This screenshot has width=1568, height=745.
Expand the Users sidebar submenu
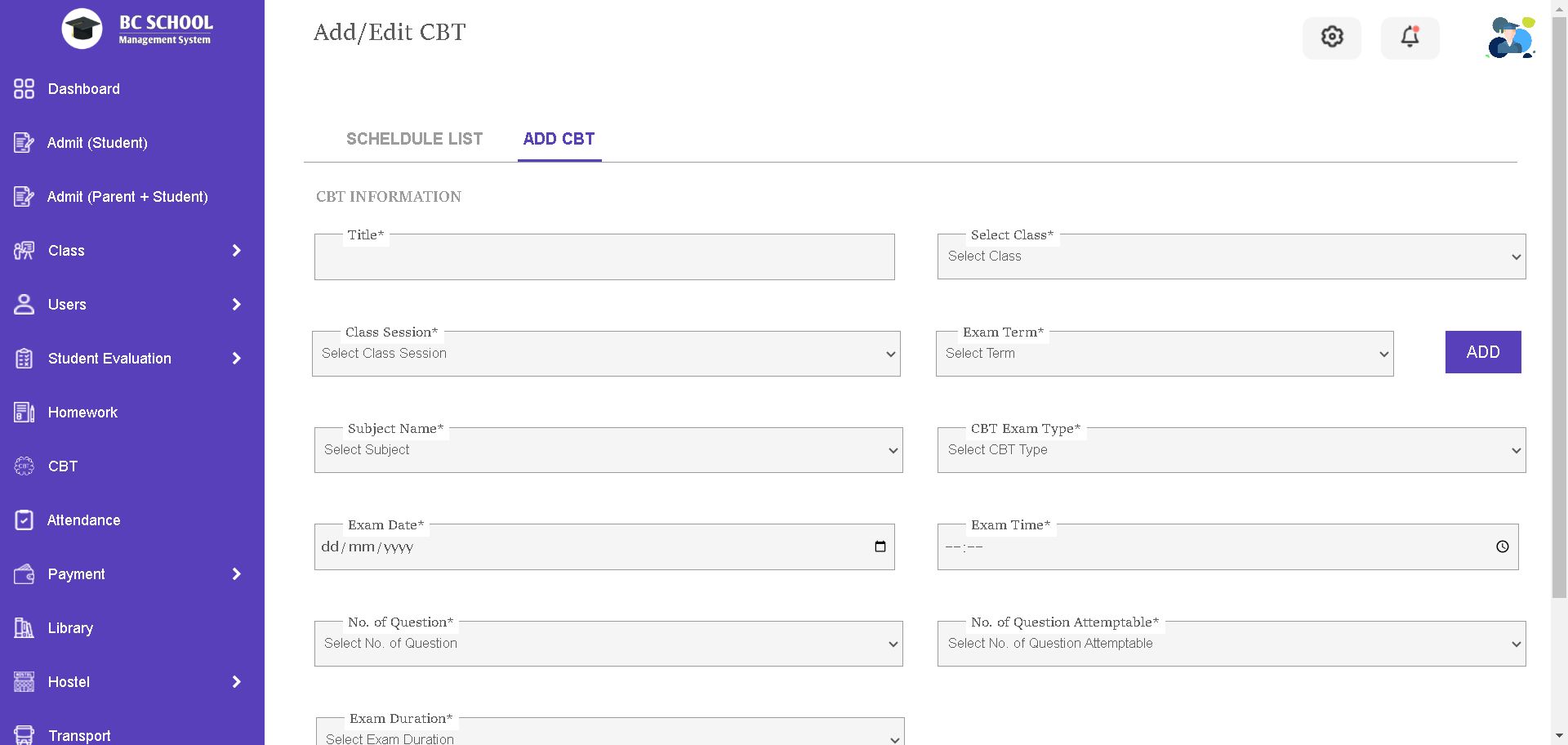click(237, 305)
